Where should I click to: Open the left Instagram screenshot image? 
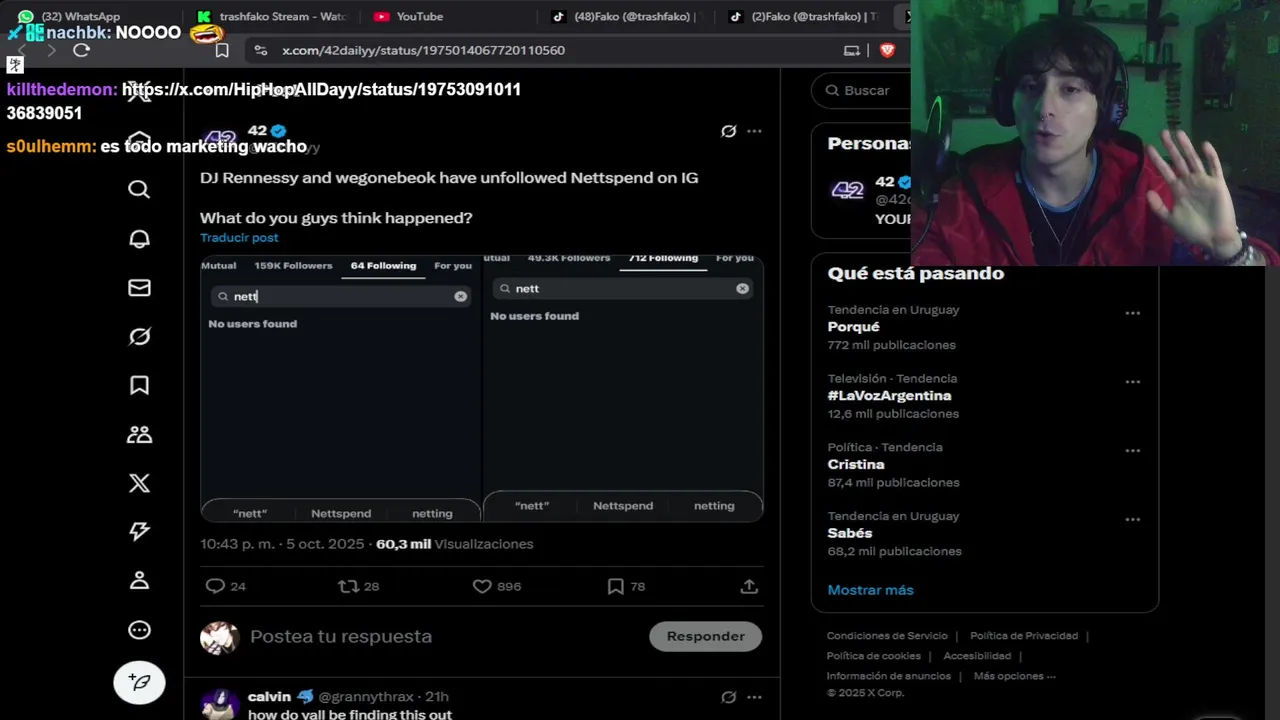click(x=341, y=390)
